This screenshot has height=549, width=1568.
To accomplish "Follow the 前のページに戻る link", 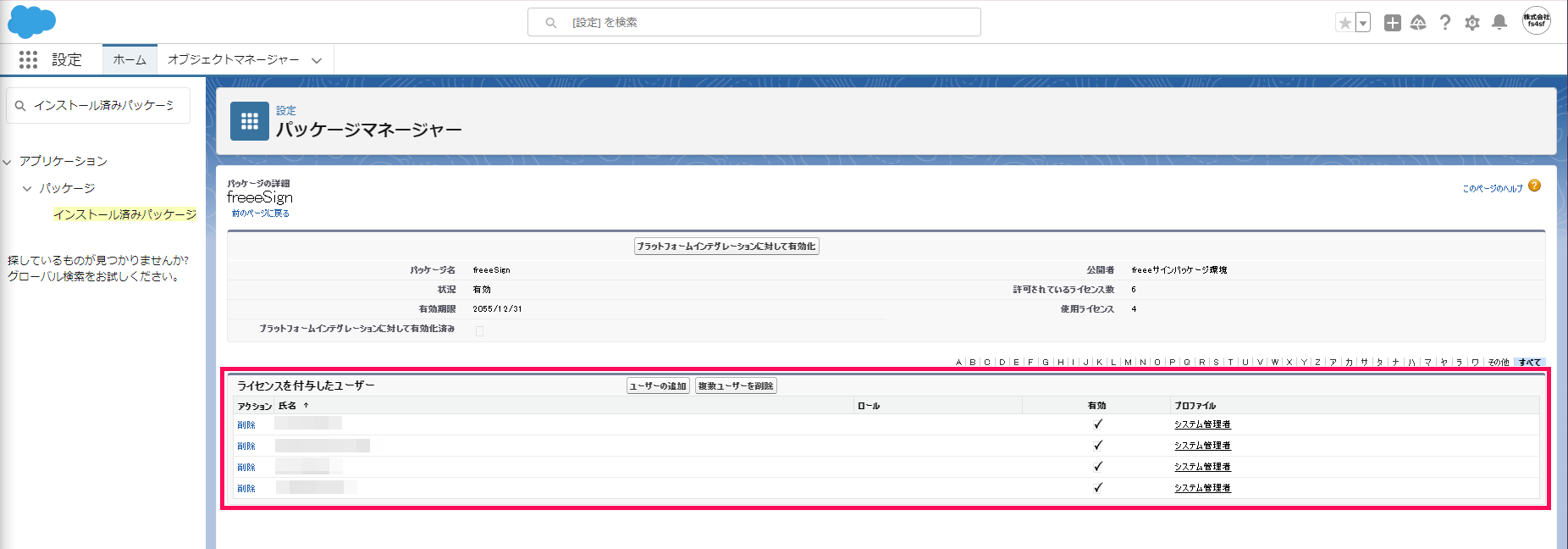I will pyautogui.click(x=261, y=213).
